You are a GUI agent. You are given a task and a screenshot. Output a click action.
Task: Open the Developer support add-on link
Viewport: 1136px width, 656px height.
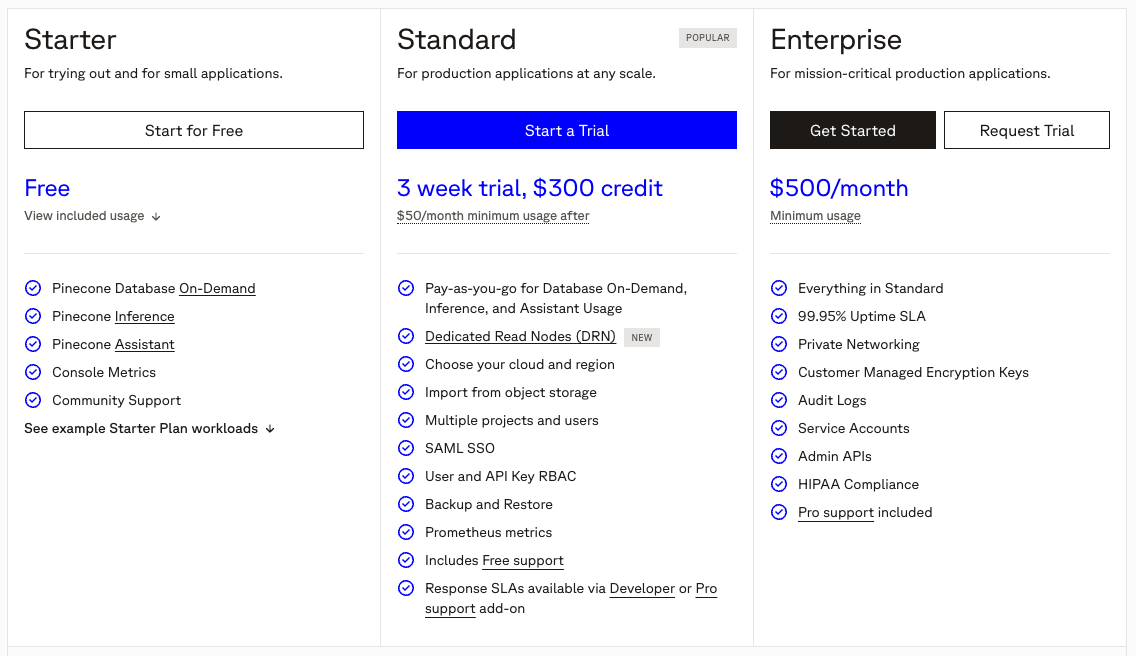[642, 588]
